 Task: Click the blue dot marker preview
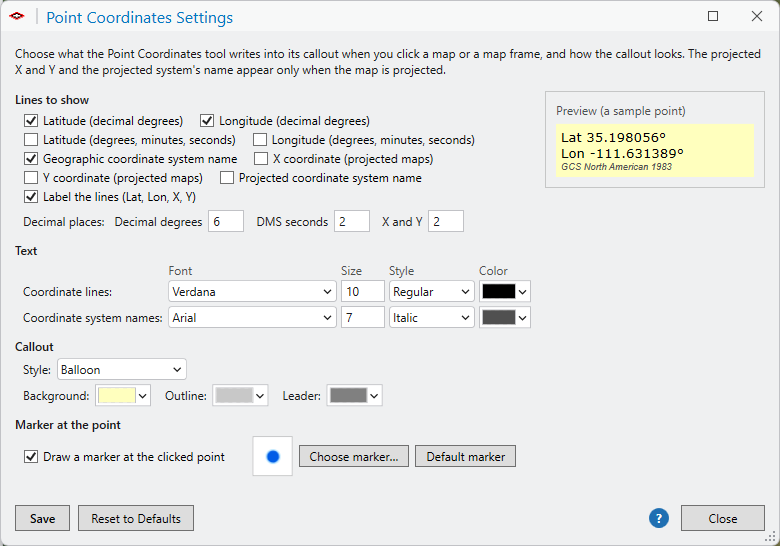click(273, 456)
